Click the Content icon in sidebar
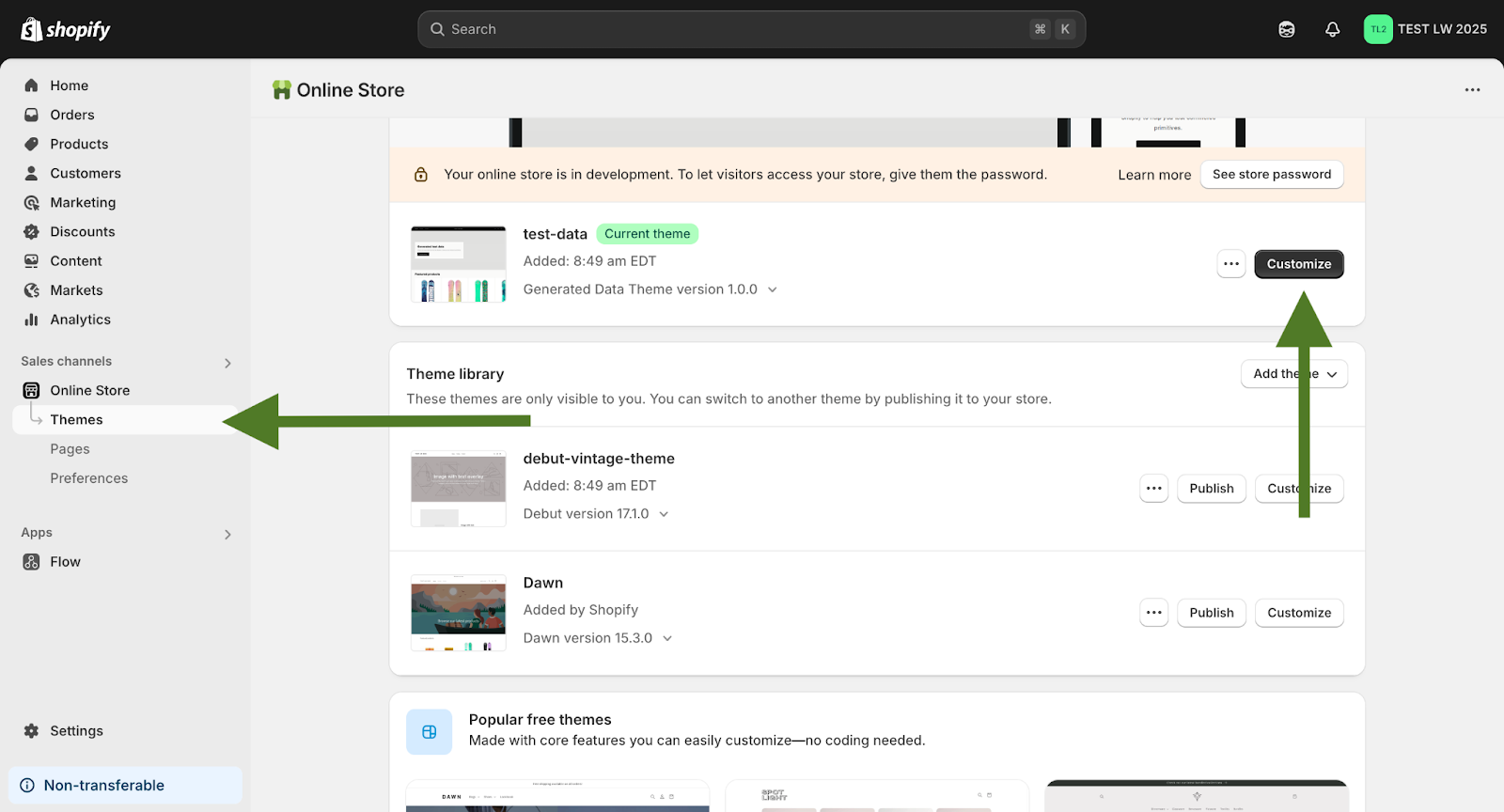Viewport: 1504px width, 812px height. [32, 260]
